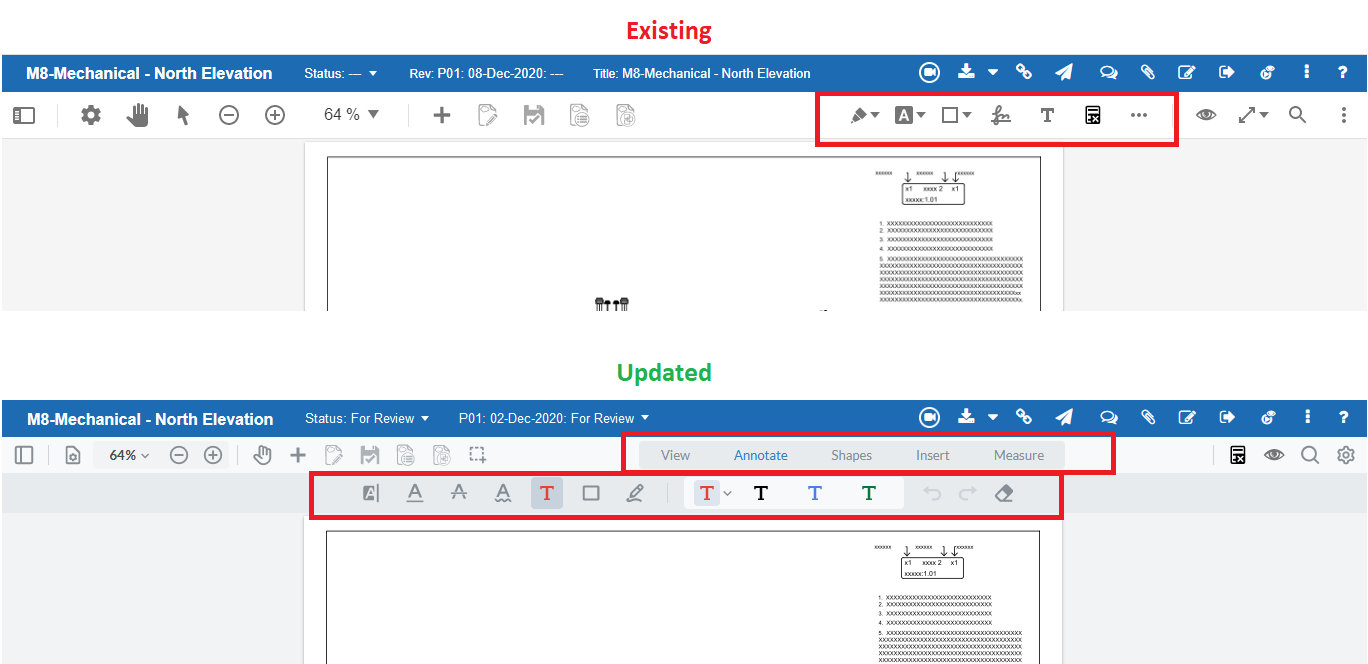Image resolution: width=1368 pixels, height=664 pixels.
Task: Open comments bubble icon in Existing header
Action: tap(1108, 72)
